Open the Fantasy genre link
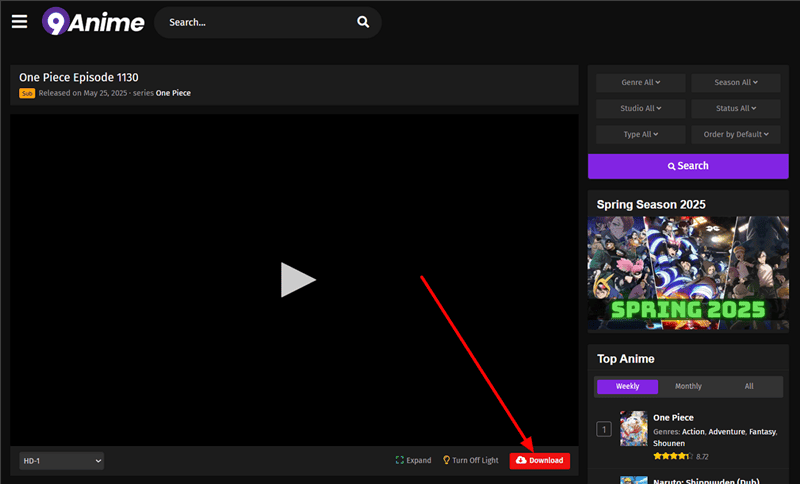The width and height of the screenshot is (800, 484). pyautogui.click(x=762, y=432)
